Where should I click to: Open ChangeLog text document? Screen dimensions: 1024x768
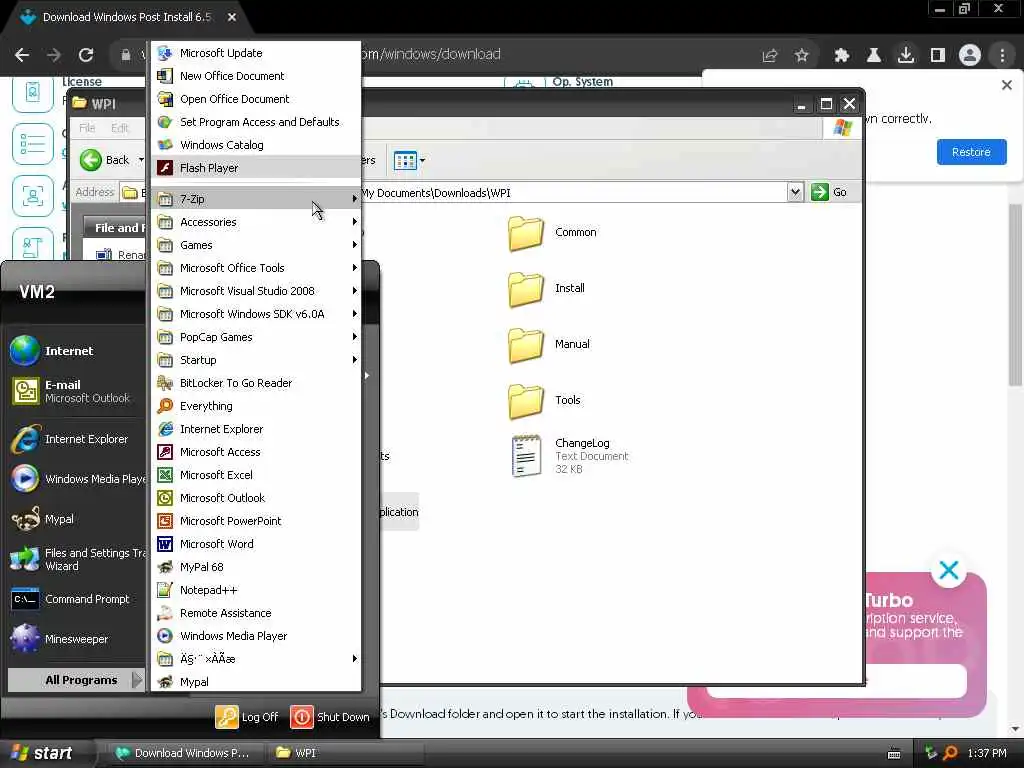569,455
